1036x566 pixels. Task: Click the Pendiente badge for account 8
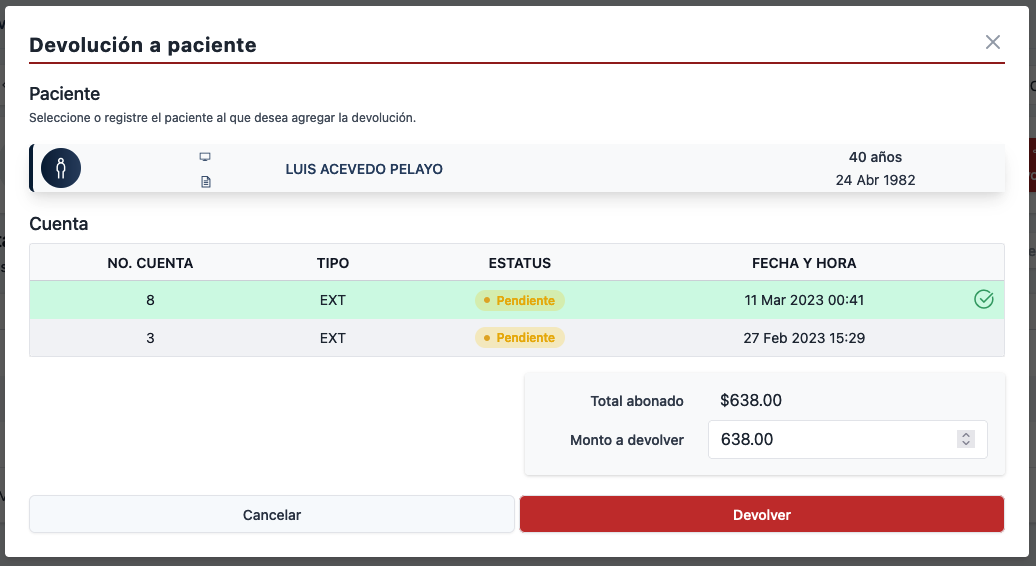coord(520,300)
